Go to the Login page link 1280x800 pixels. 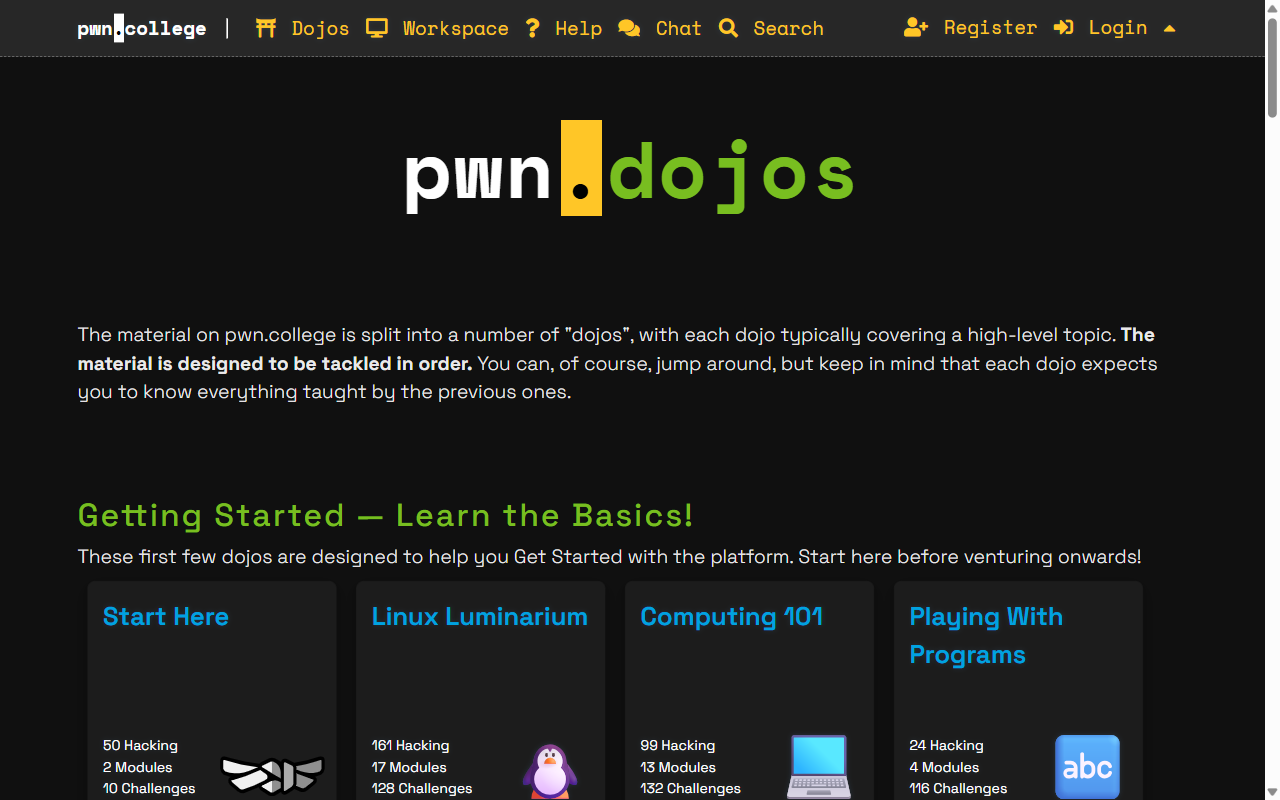(x=1117, y=28)
